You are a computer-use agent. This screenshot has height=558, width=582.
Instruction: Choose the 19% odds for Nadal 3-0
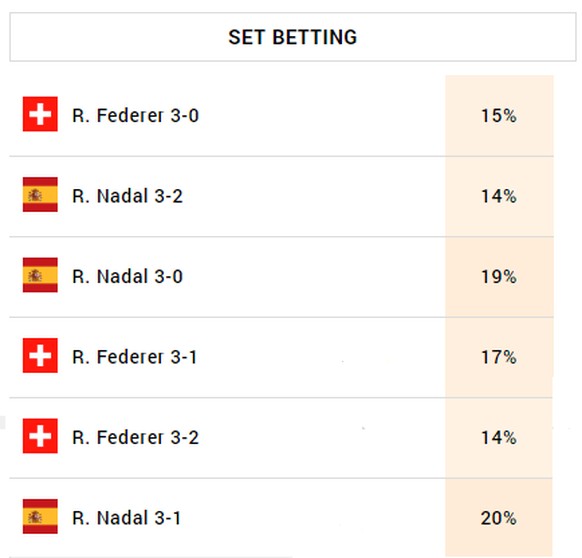coord(499,277)
